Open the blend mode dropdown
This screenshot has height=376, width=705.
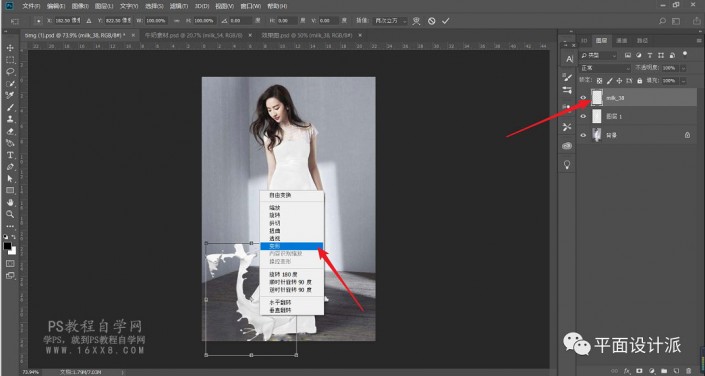pyautogui.click(x=606, y=68)
